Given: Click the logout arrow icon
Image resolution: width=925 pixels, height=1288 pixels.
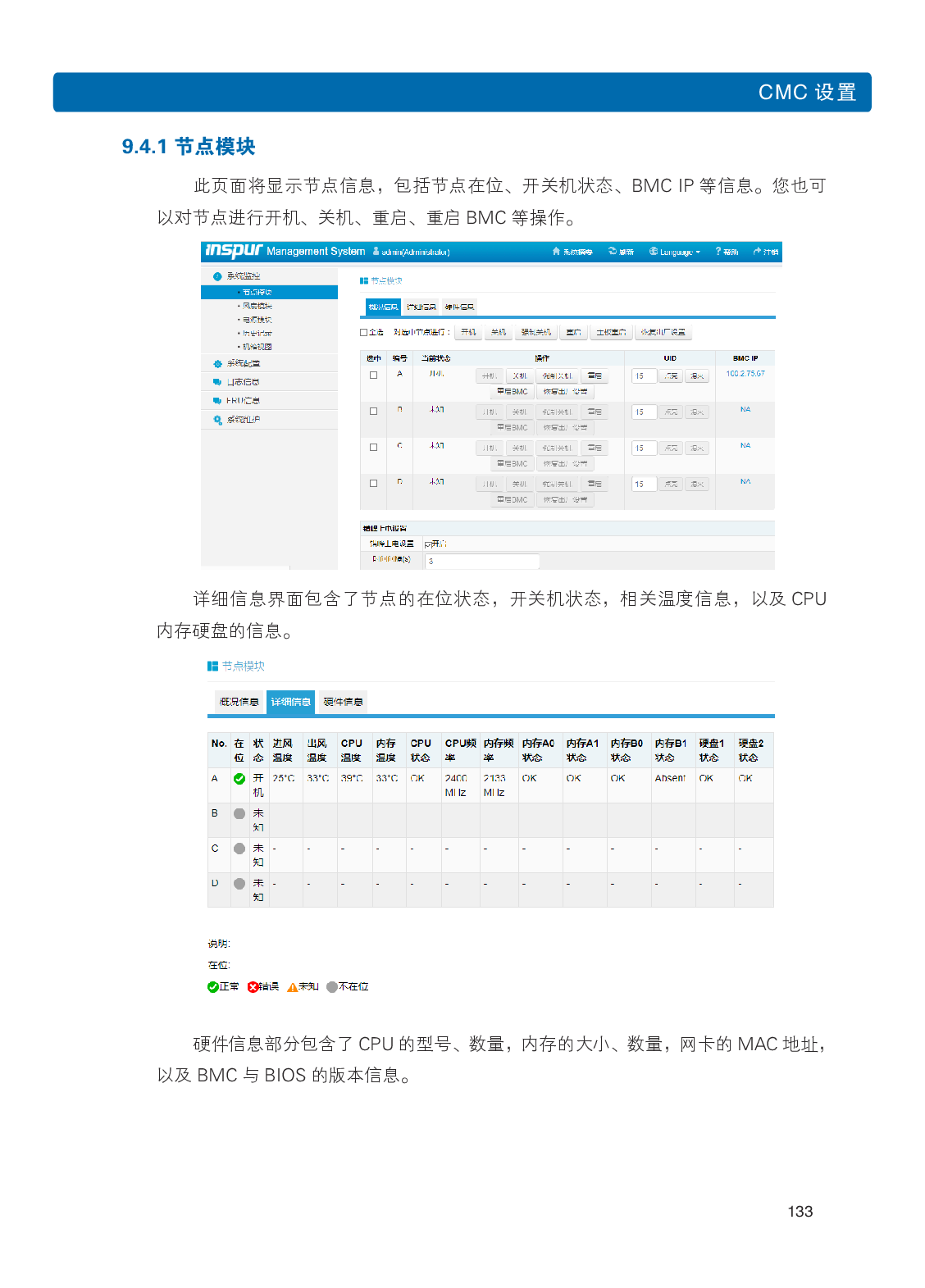Looking at the screenshot, I should (757, 252).
